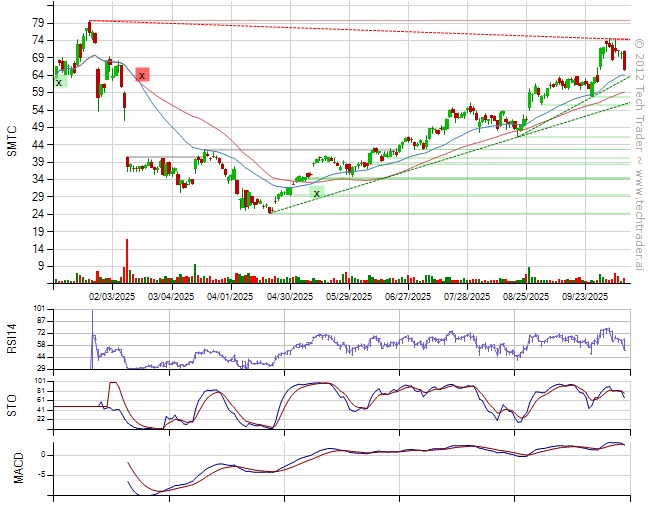The width and height of the screenshot is (657, 514).
Task: Click the green X marker near 04/30/2025
Action: [x=317, y=192]
